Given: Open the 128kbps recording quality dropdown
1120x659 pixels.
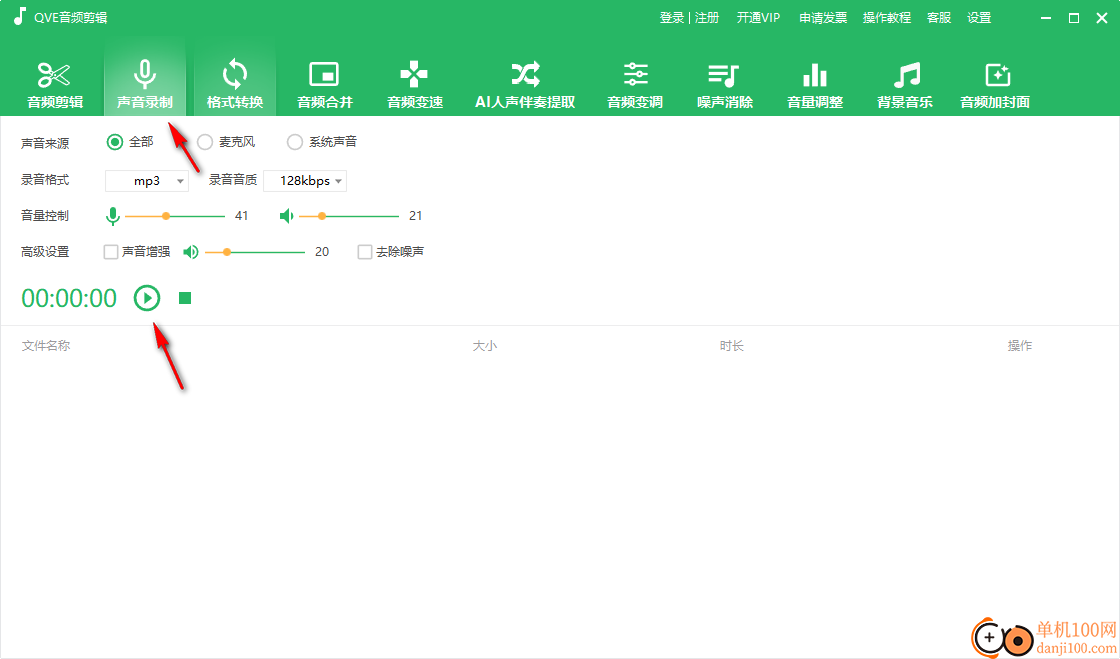Looking at the screenshot, I should click(305, 181).
